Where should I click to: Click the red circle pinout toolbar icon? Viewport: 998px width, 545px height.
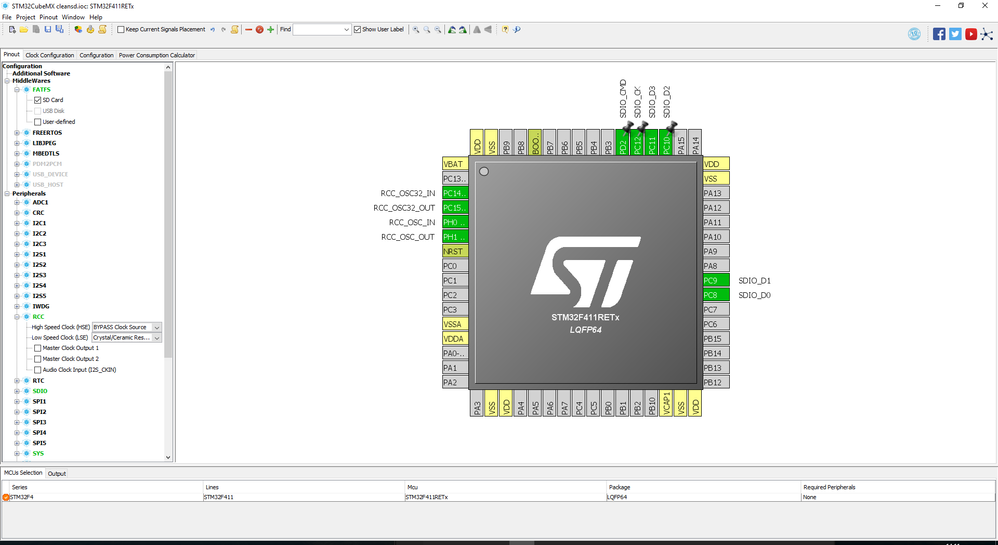[x=260, y=29]
